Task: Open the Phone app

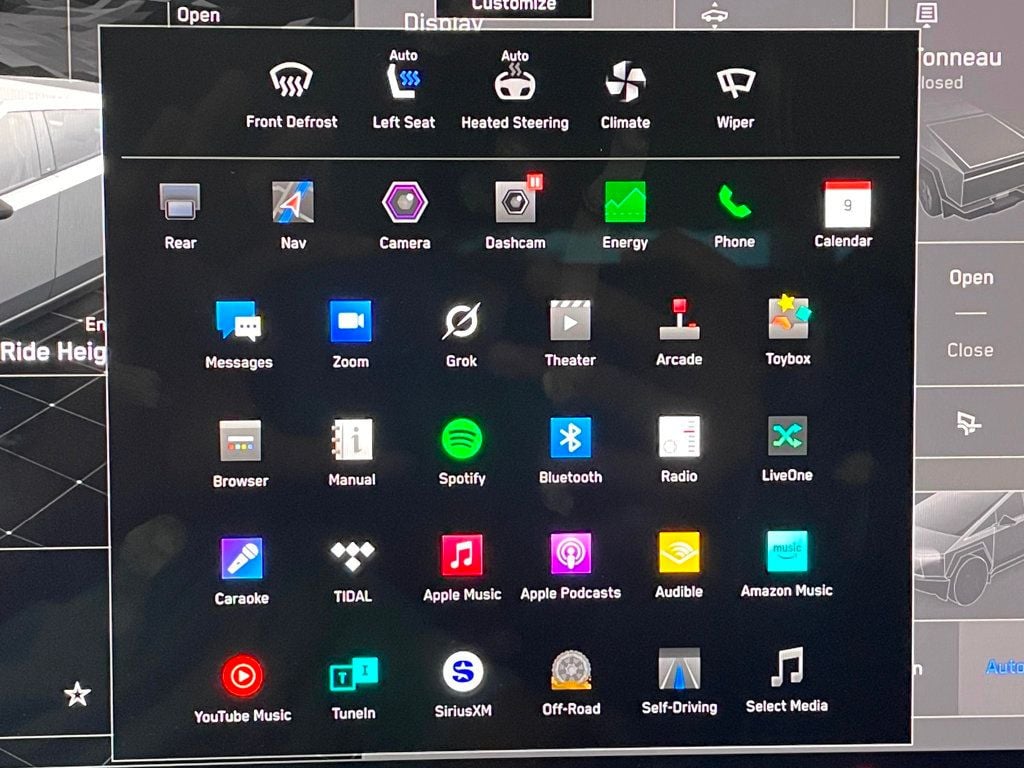Action: pyautogui.click(x=735, y=216)
